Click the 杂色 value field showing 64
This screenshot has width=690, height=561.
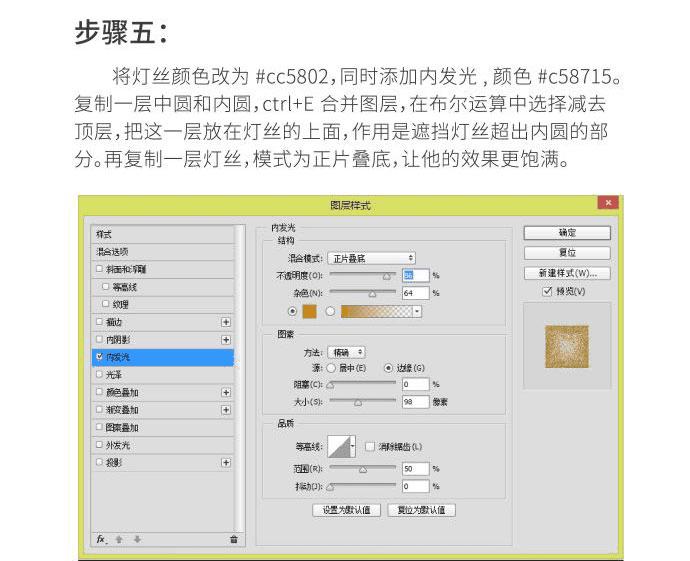(x=415, y=293)
